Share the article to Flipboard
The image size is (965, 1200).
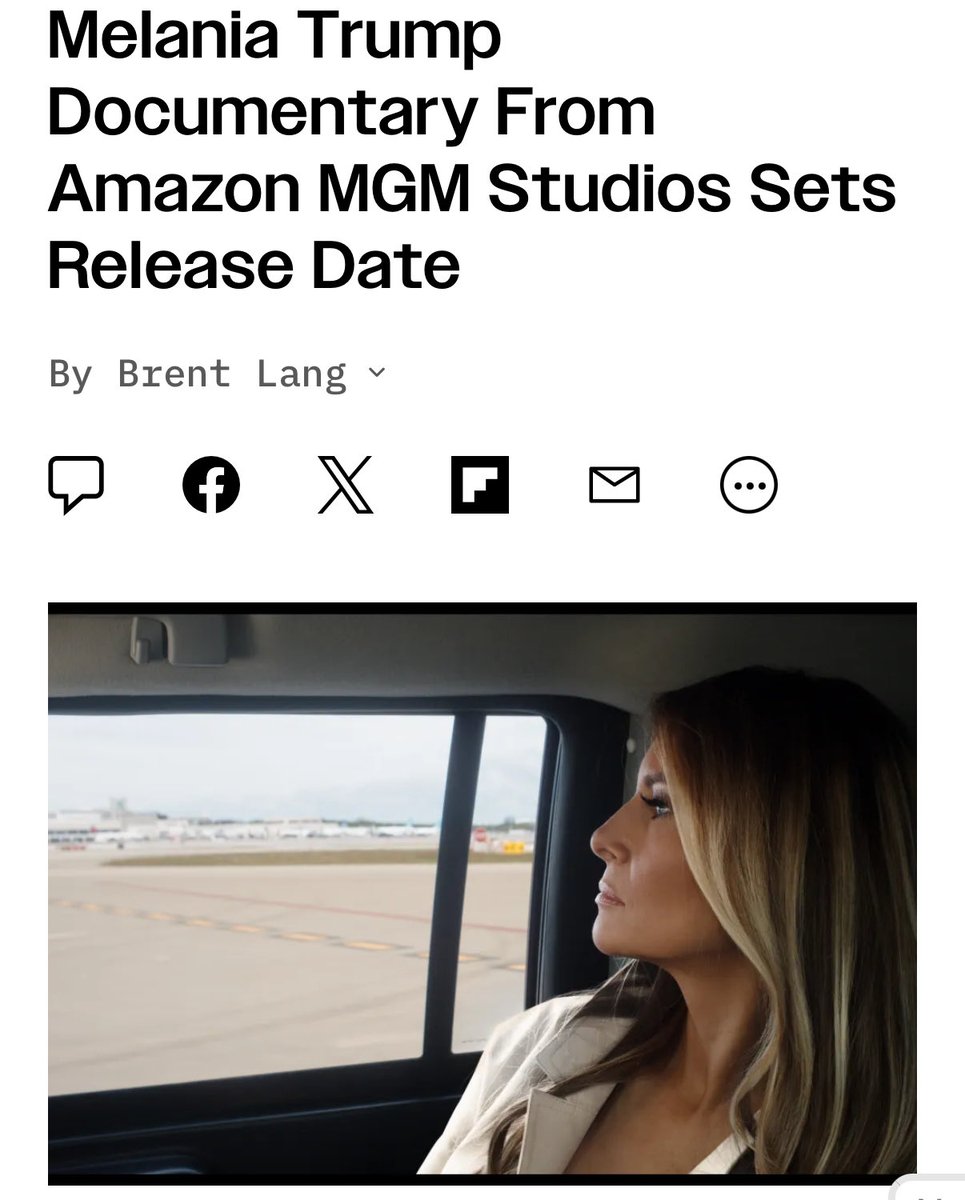pos(480,485)
